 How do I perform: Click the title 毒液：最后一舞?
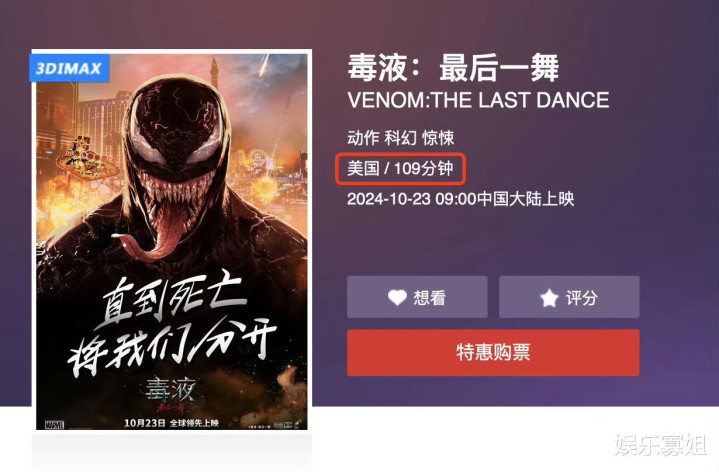453,67
